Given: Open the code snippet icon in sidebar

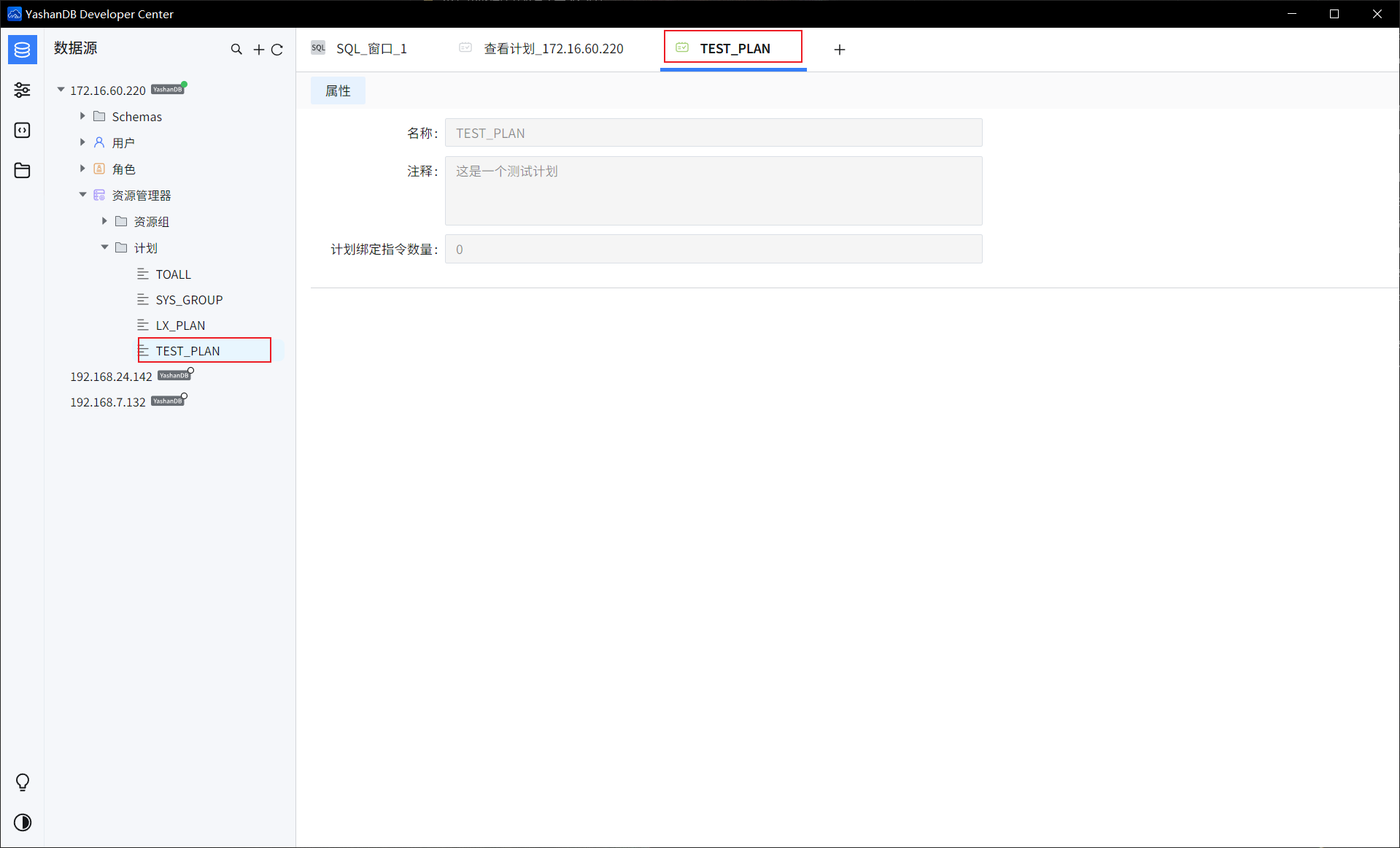Looking at the screenshot, I should coord(23,130).
